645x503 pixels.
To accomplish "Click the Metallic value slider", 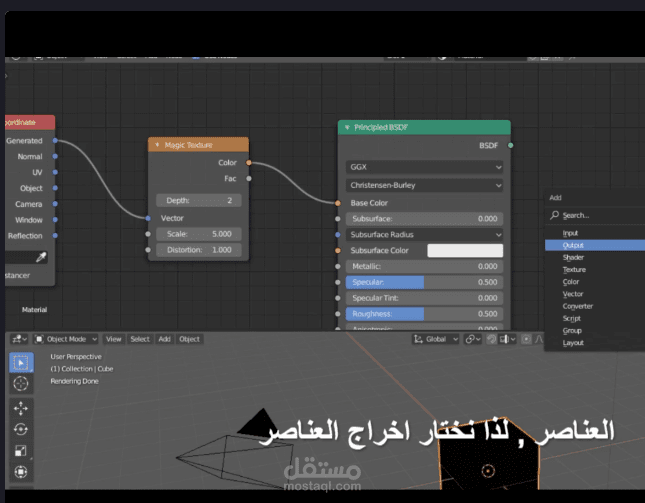I will [425, 267].
